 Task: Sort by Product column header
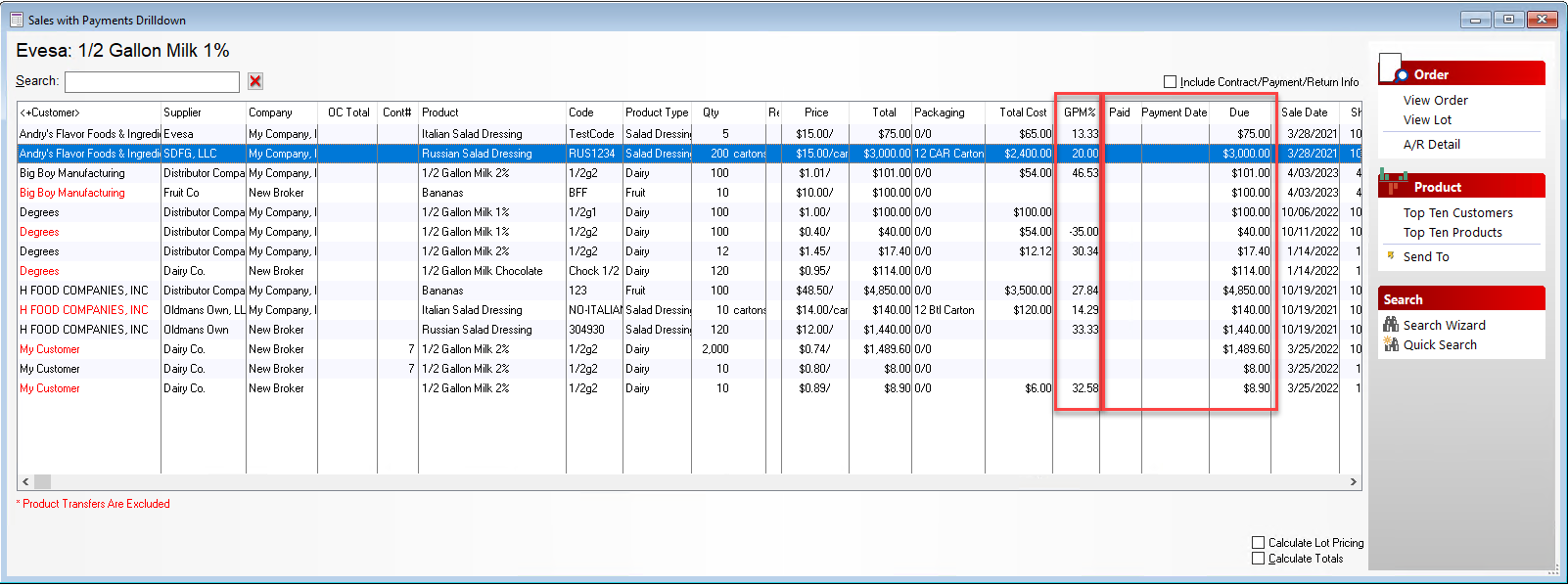[x=493, y=113]
